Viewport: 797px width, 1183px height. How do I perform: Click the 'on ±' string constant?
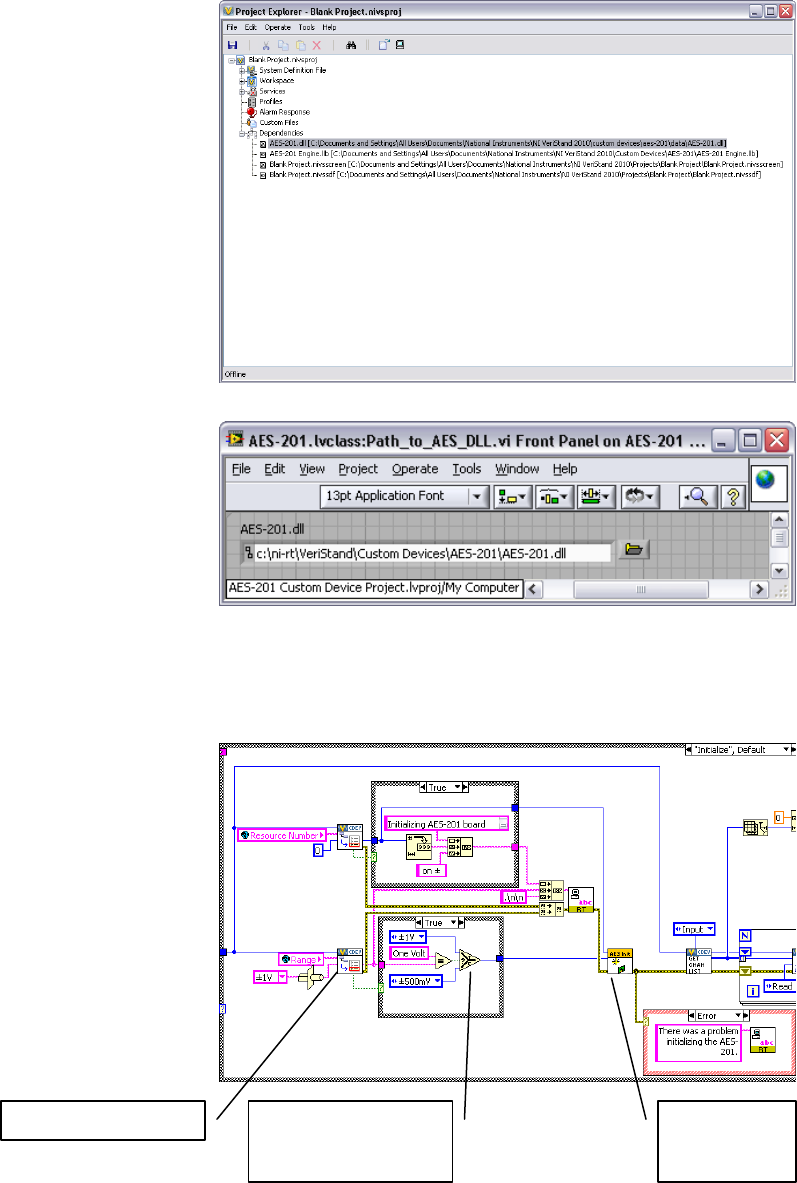pos(430,871)
